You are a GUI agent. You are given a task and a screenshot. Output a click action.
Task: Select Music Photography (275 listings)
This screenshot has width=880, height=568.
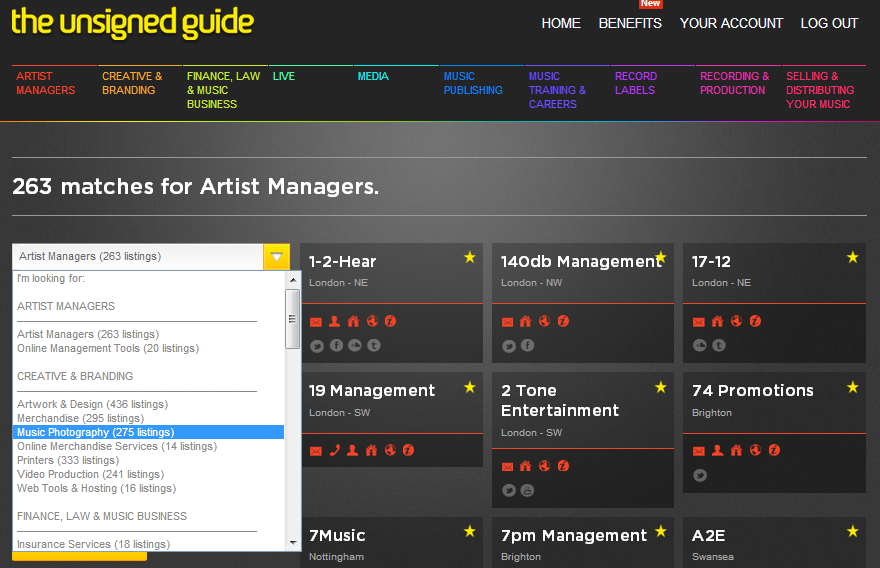pyautogui.click(x=148, y=432)
